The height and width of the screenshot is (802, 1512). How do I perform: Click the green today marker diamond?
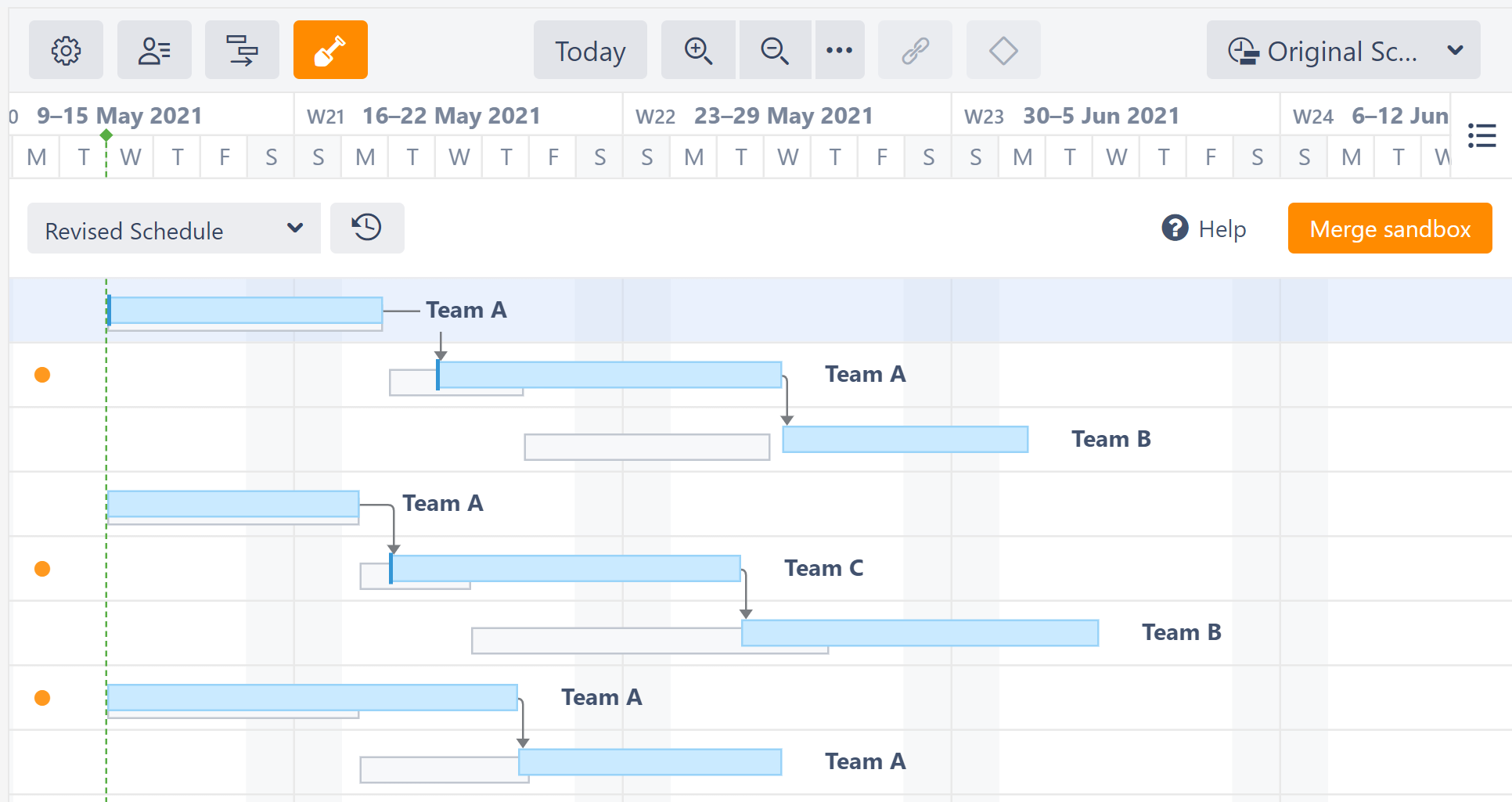(x=106, y=135)
